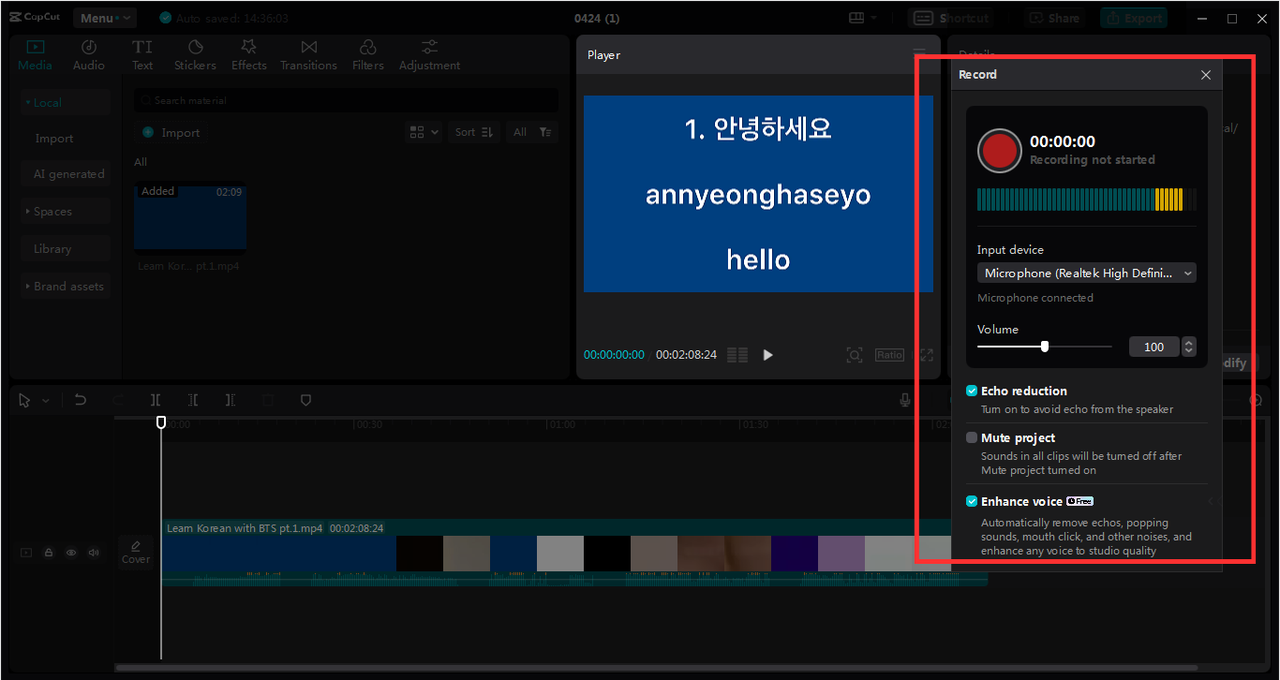Open the Text tab
The width and height of the screenshot is (1280, 680).
click(x=143, y=55)
